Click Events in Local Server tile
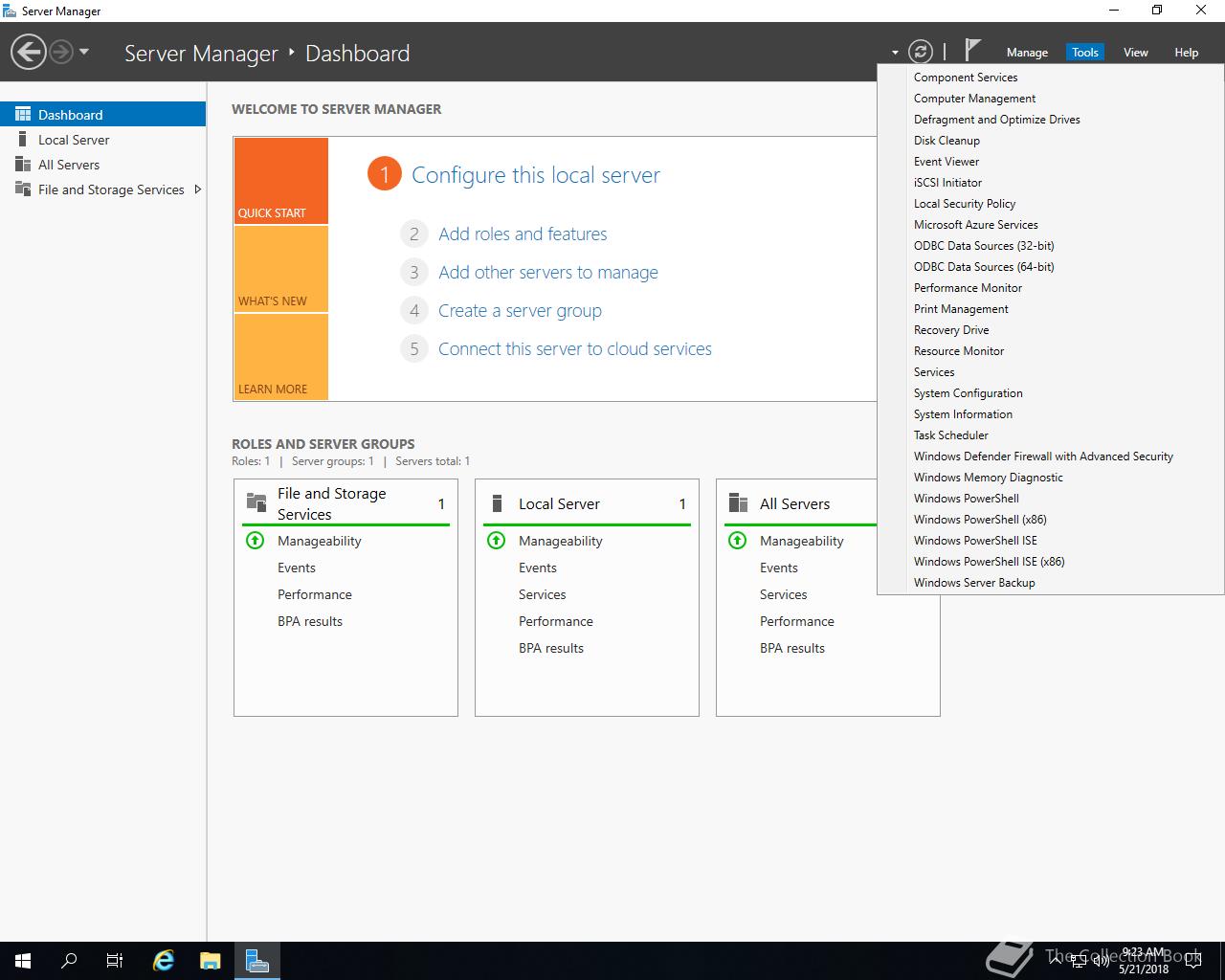The image size is (1225, 980). tap(538, 568)
